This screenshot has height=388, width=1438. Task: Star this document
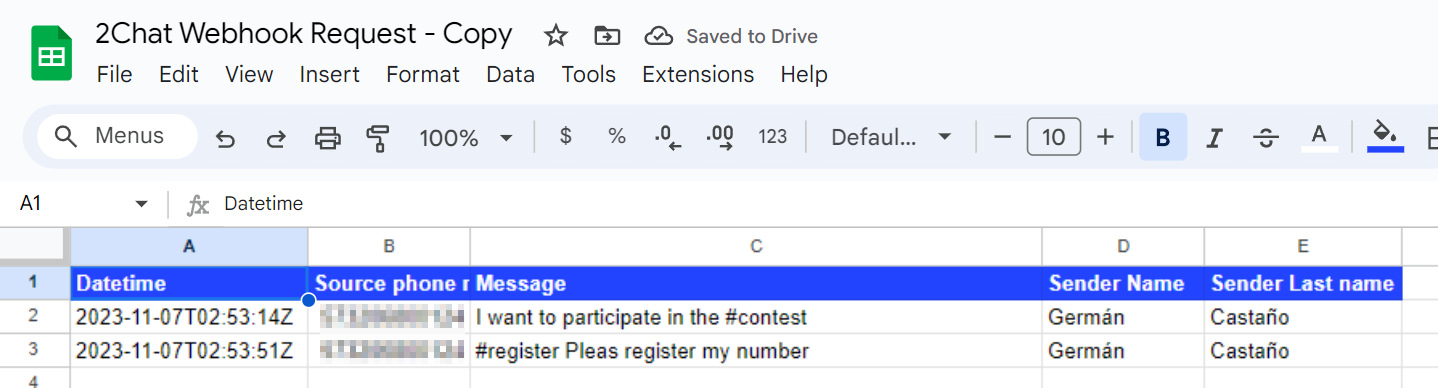point(556,36)
